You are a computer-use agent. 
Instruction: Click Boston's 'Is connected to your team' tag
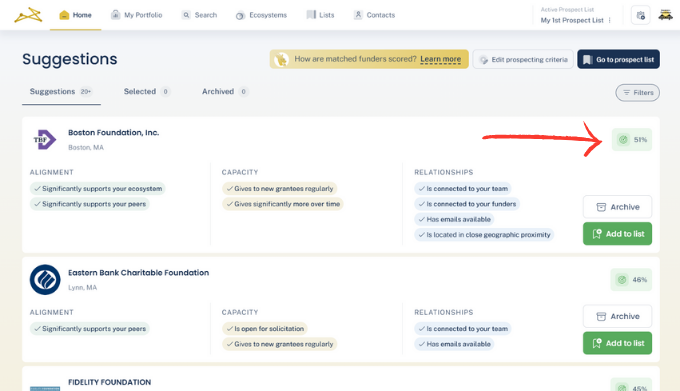pyautogui.click(x=463, y=189)
